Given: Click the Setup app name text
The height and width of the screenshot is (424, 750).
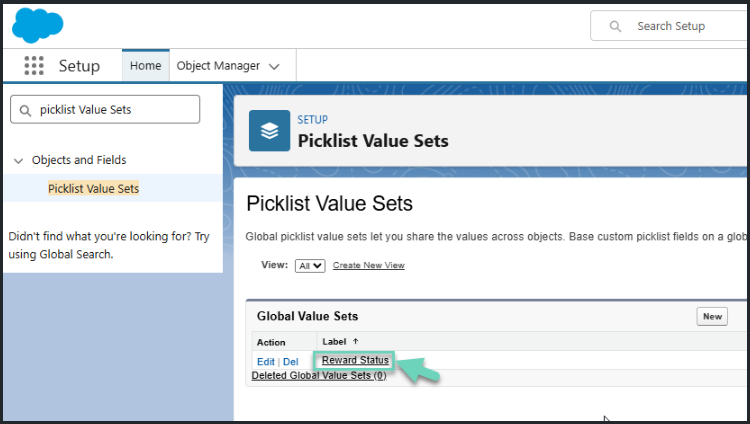Looking at the screenshot, I should point(79,66).
